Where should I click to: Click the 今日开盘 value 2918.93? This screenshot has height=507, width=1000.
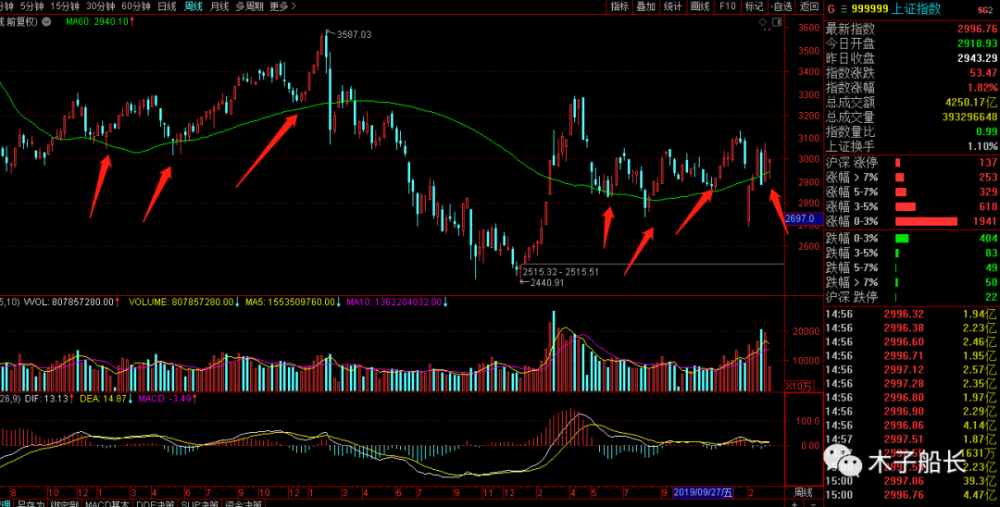coord(976,44)
